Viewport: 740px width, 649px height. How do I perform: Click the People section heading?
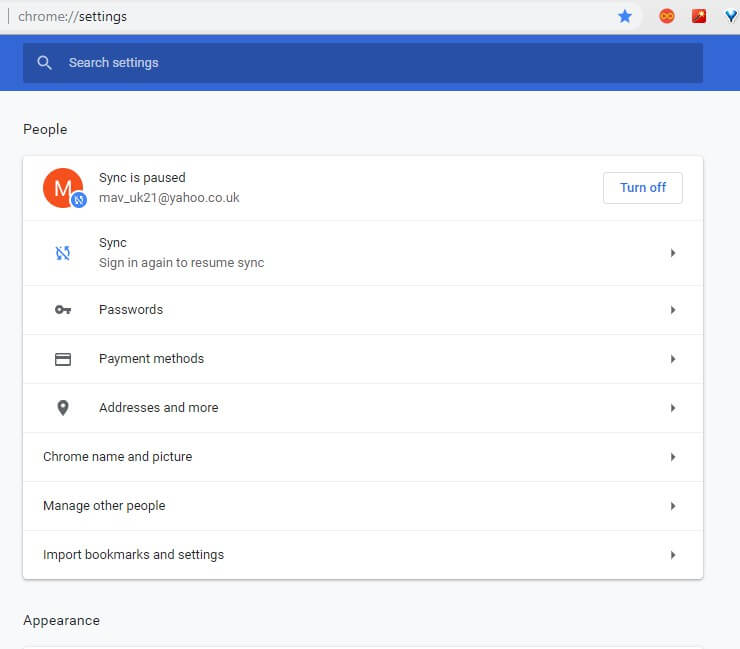[x=45, y=129]
